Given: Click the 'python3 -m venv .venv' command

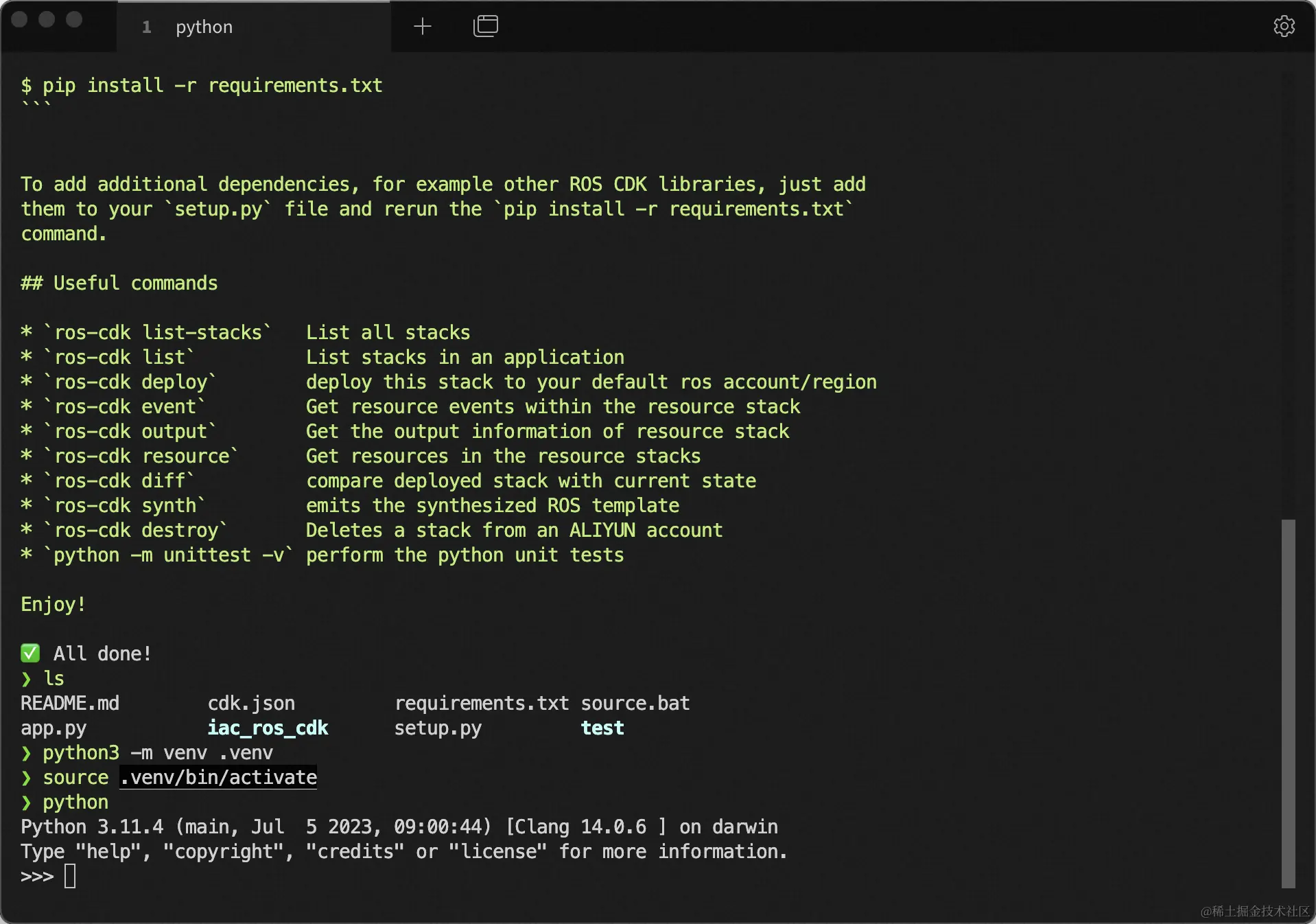Looking at the screenshot, I should [158, 753].
